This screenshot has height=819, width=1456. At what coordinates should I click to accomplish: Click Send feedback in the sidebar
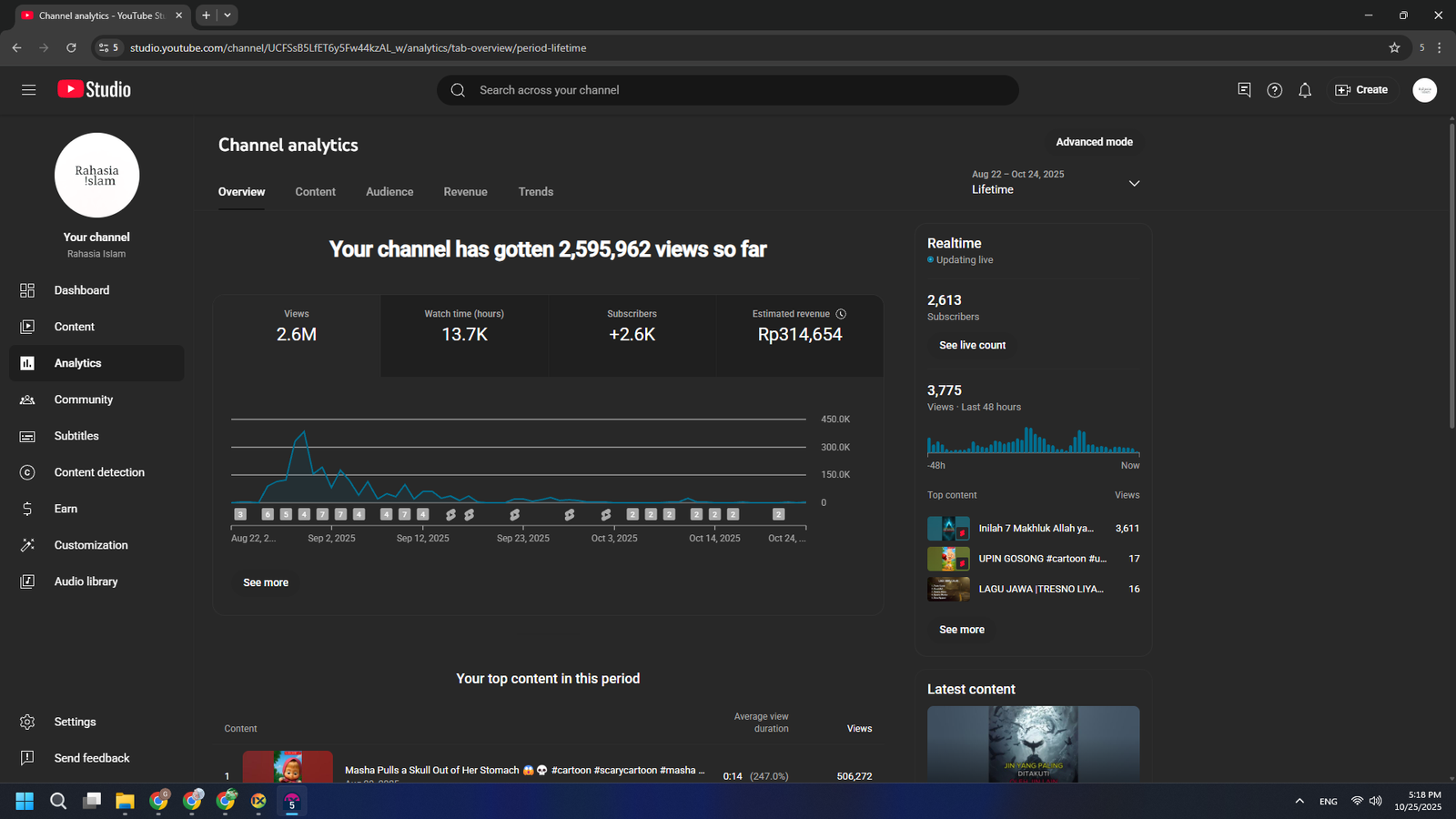coord(96,758)
